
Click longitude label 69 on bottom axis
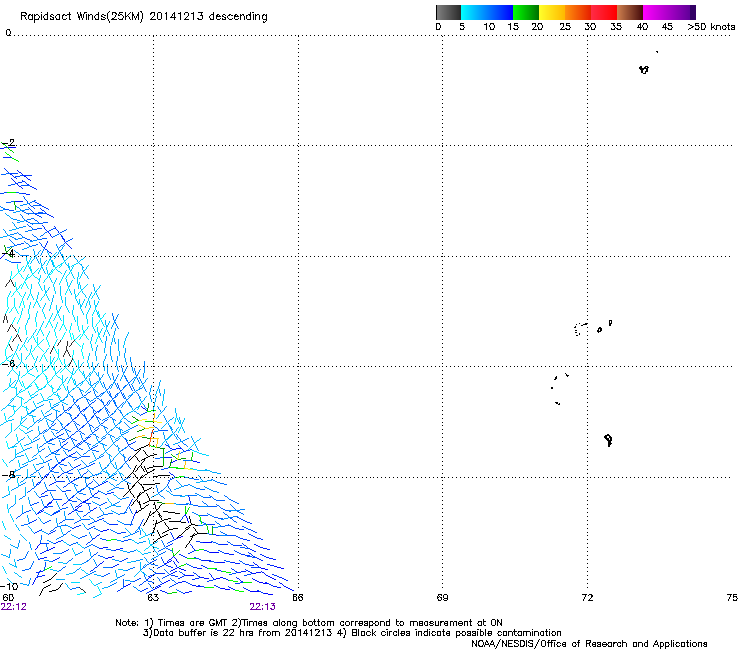[442, 598]
